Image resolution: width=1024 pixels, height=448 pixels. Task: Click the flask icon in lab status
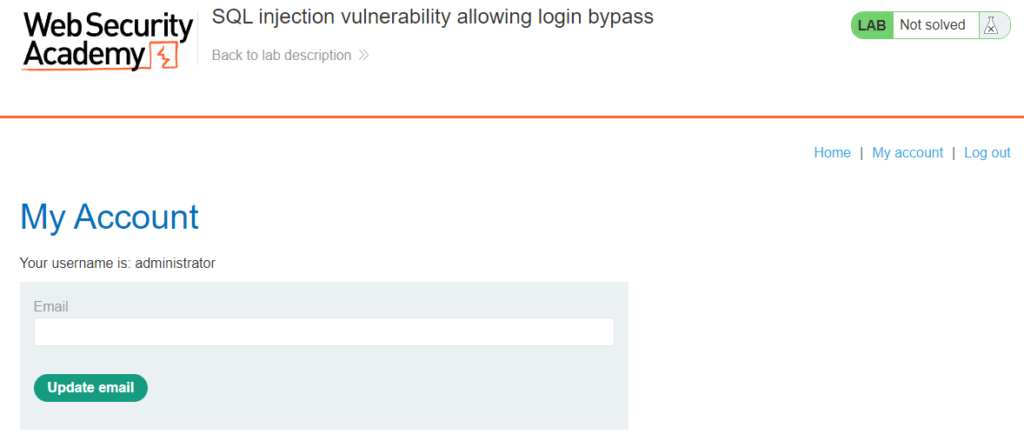[991, 25]
